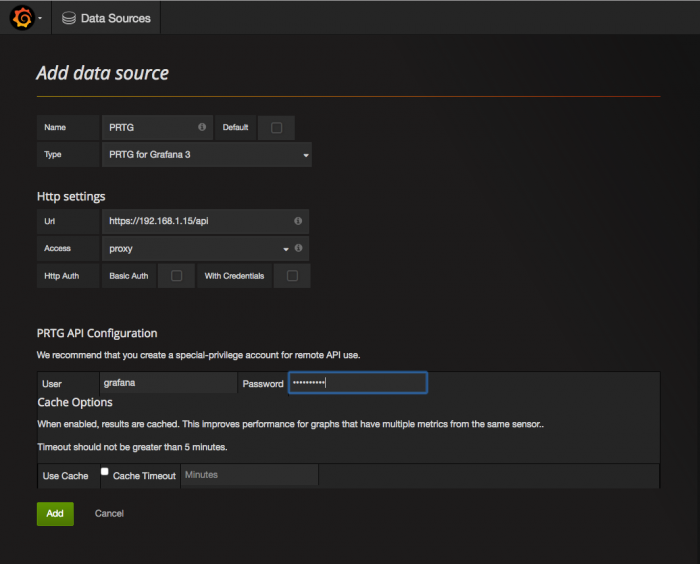Click the info icon in Url field
The image size is (700, 564).
[298, 221]
